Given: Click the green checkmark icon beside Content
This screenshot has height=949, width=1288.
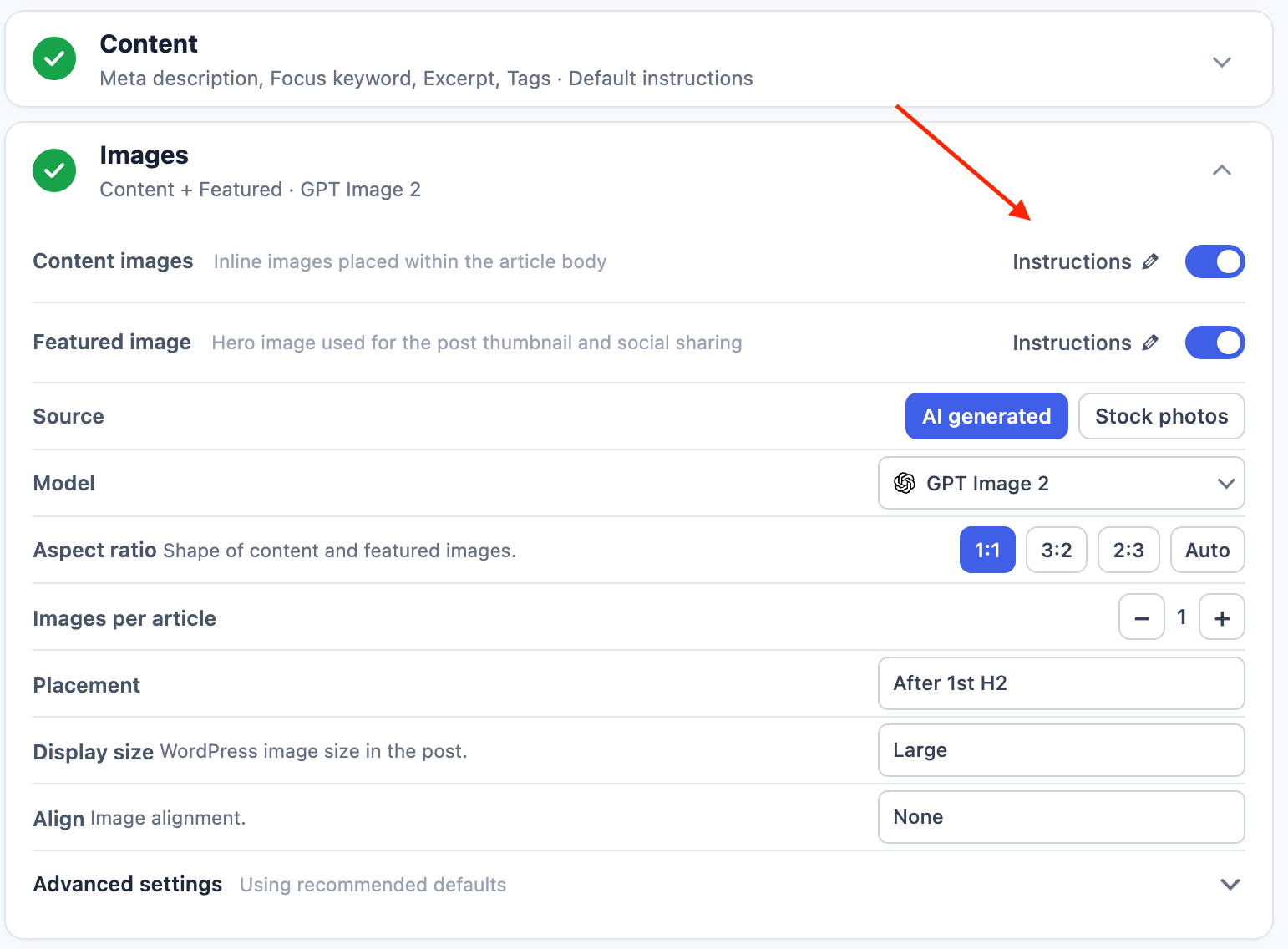Looking at the screenshot, I should click(x=54, y=58).
